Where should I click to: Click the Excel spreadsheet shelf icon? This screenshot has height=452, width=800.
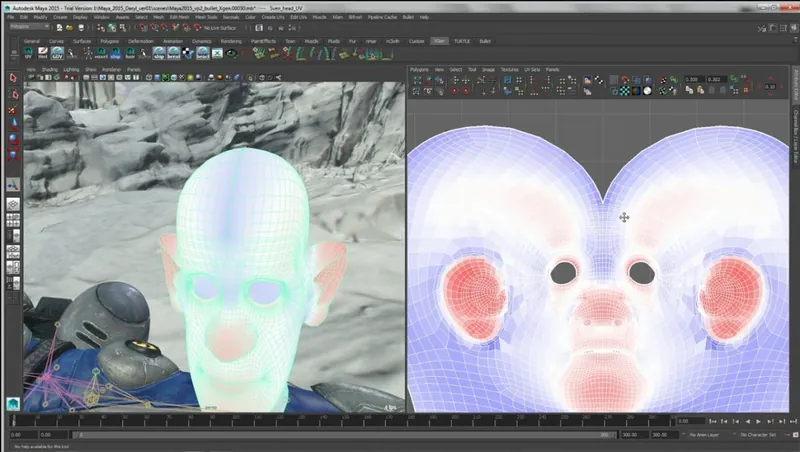click(217, 53)
